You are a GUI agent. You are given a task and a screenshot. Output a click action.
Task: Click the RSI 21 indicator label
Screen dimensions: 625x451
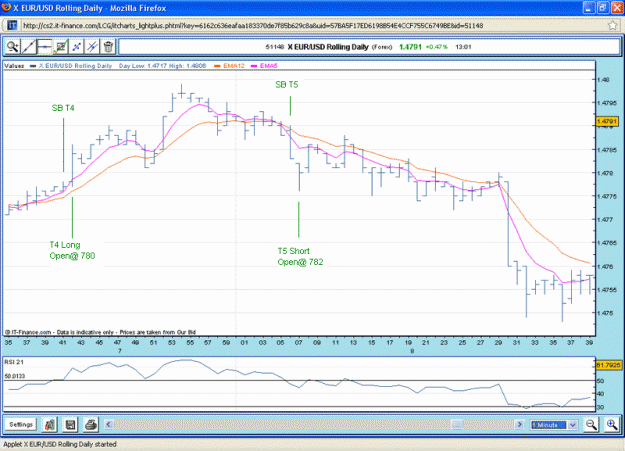[14, 362]
